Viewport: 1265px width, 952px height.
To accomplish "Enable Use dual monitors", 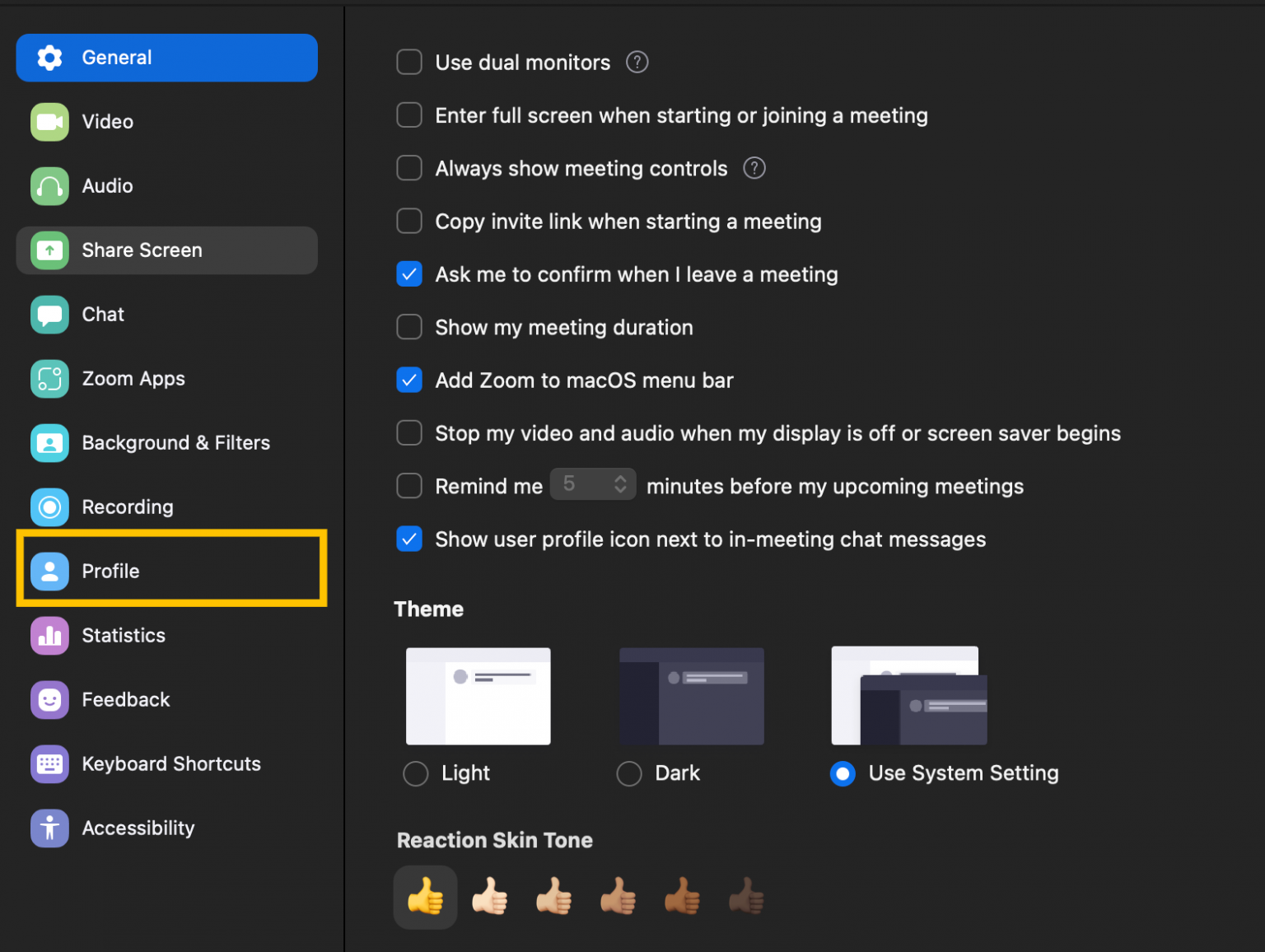I will (x=409, y=62).
